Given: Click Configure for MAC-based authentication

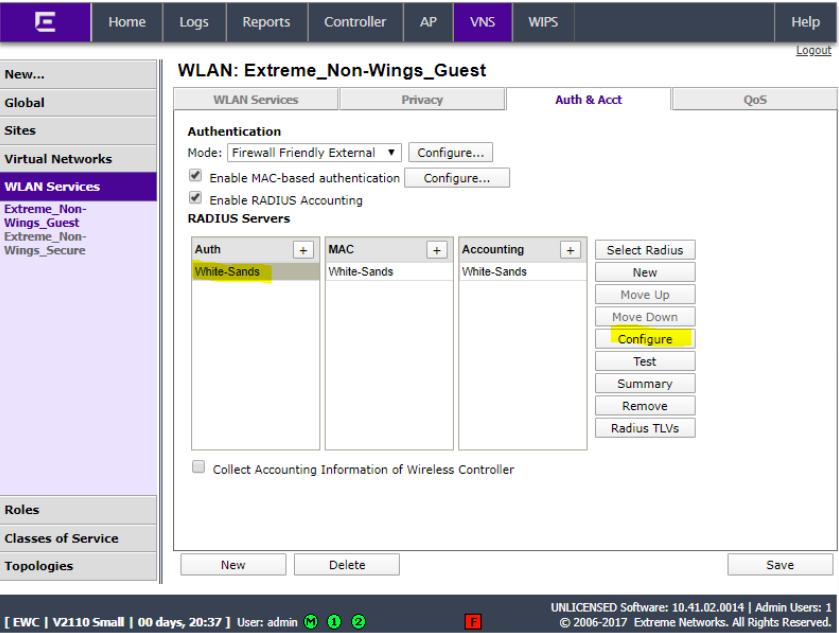Looking at the screenshot, I should [457, 178].
